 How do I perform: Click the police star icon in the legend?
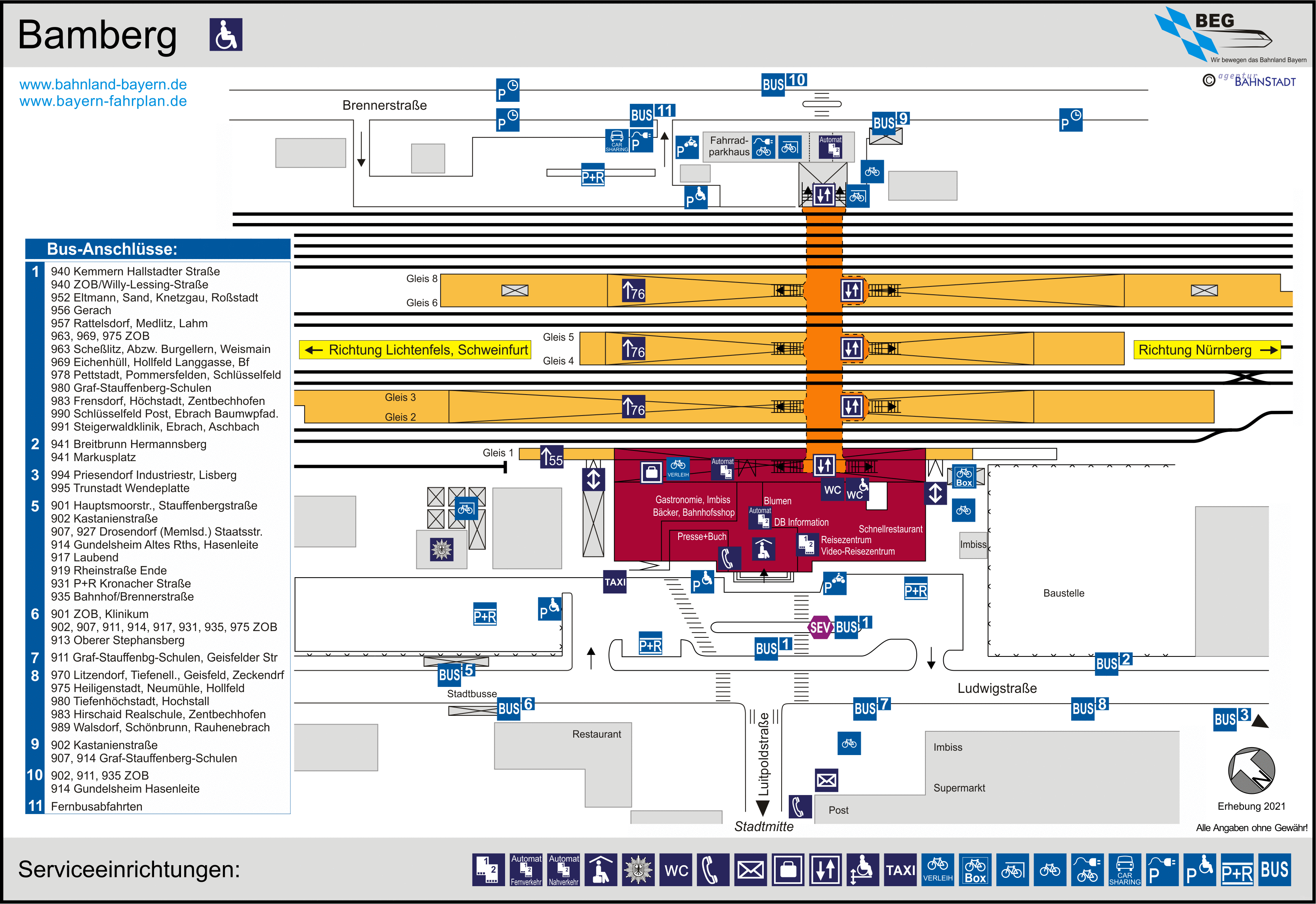(x=638, y=870)
